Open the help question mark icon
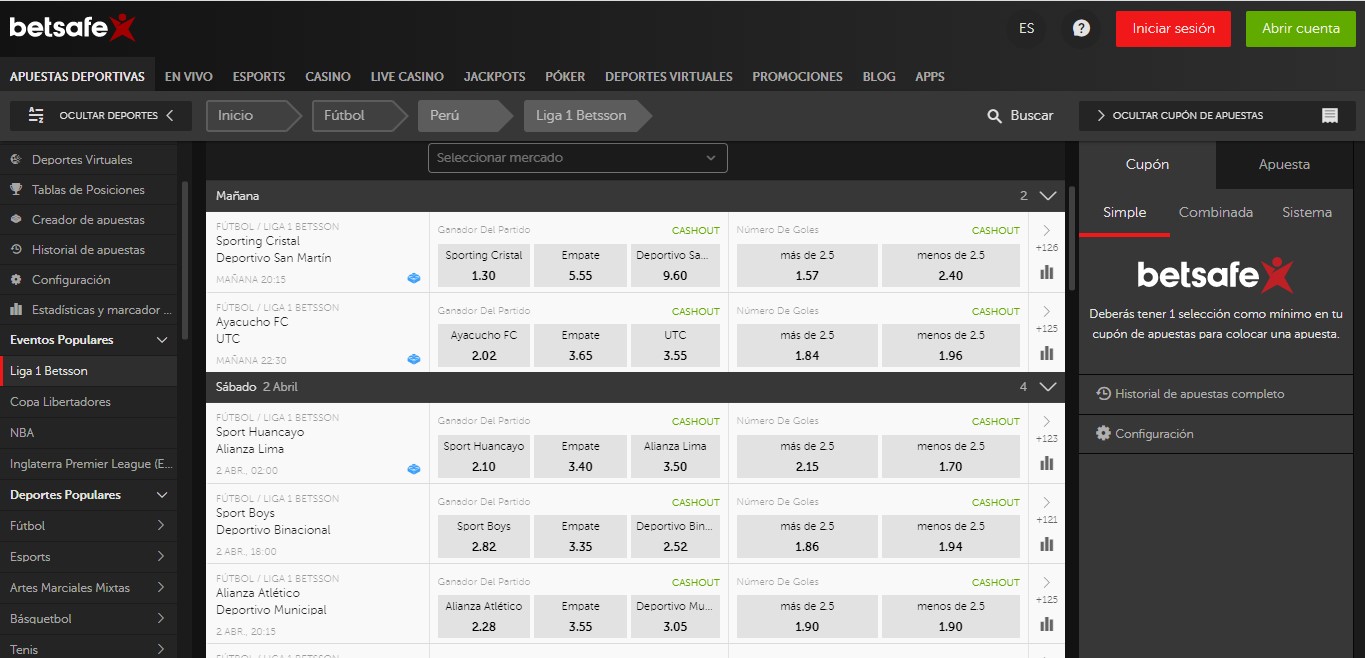This screenshot has width=1365, height=658. pyautogui.click(x=1081, y=28)
